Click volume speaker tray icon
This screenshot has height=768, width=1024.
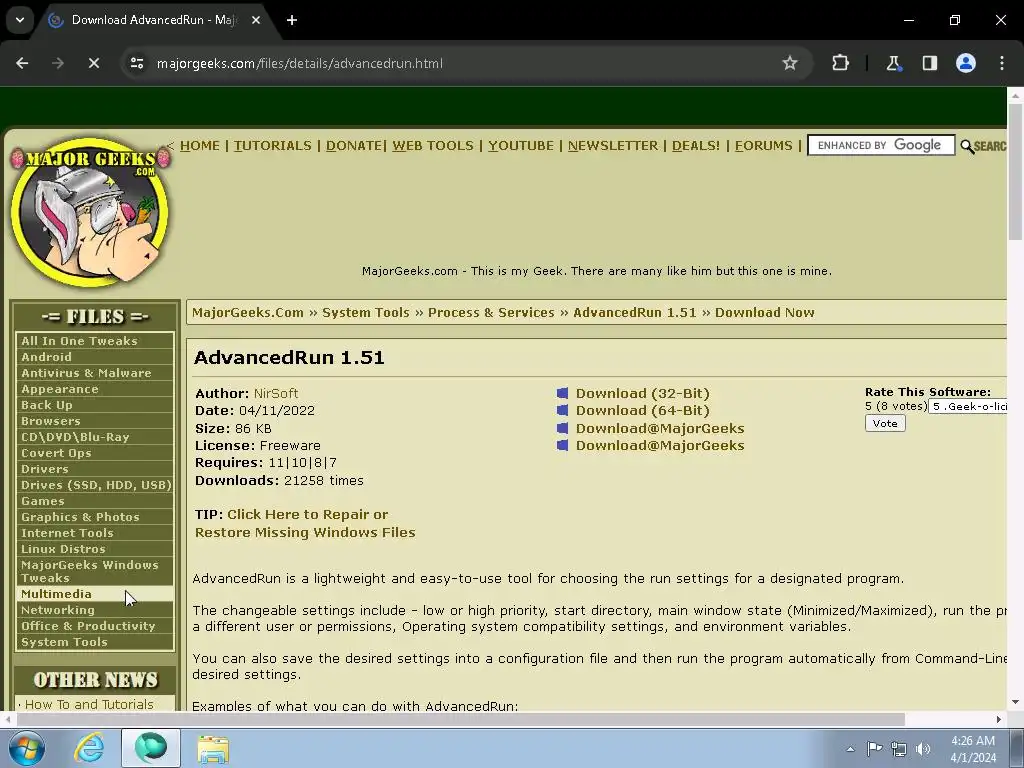point(923,749)
